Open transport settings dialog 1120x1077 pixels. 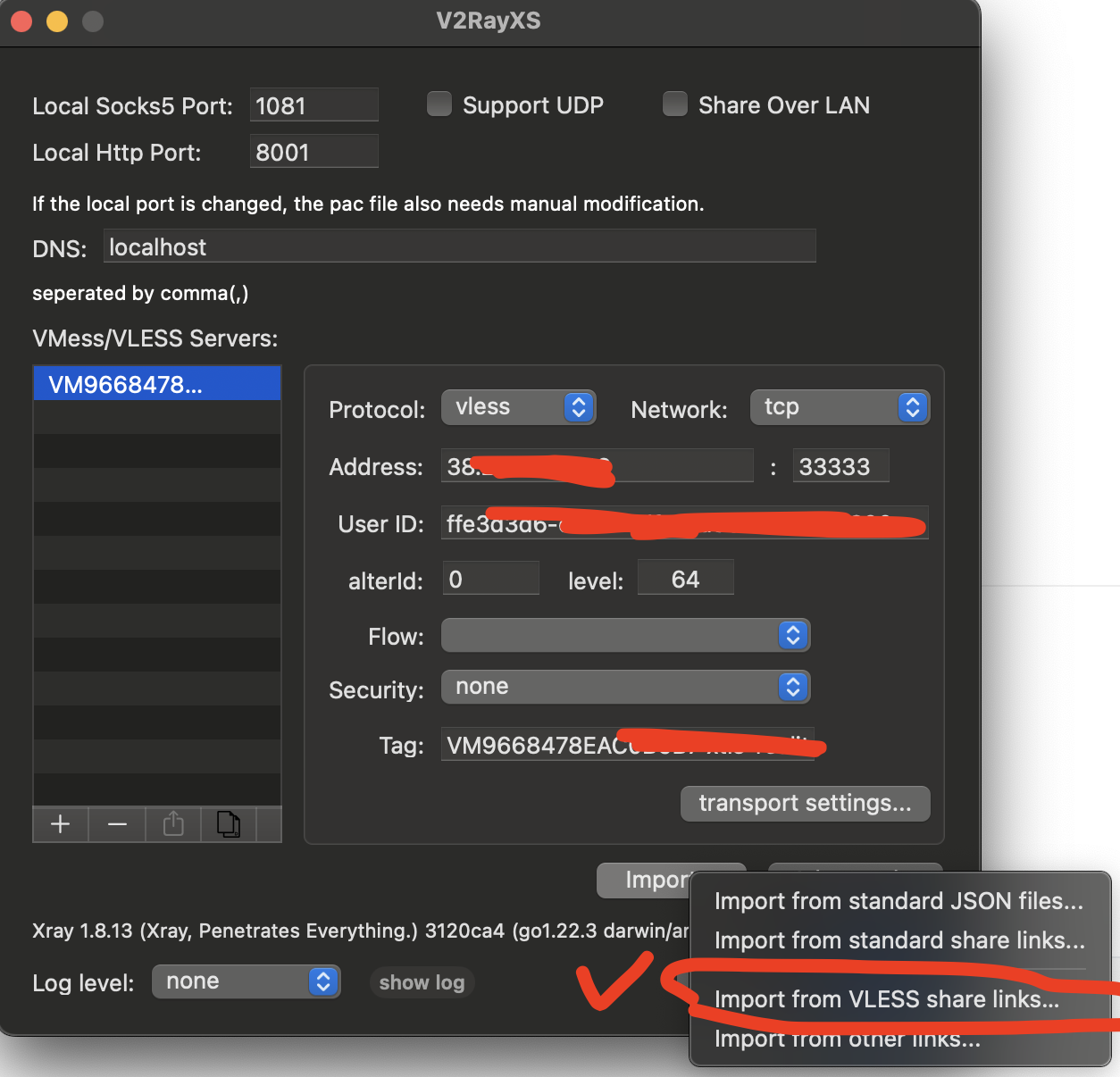[806, 803]
